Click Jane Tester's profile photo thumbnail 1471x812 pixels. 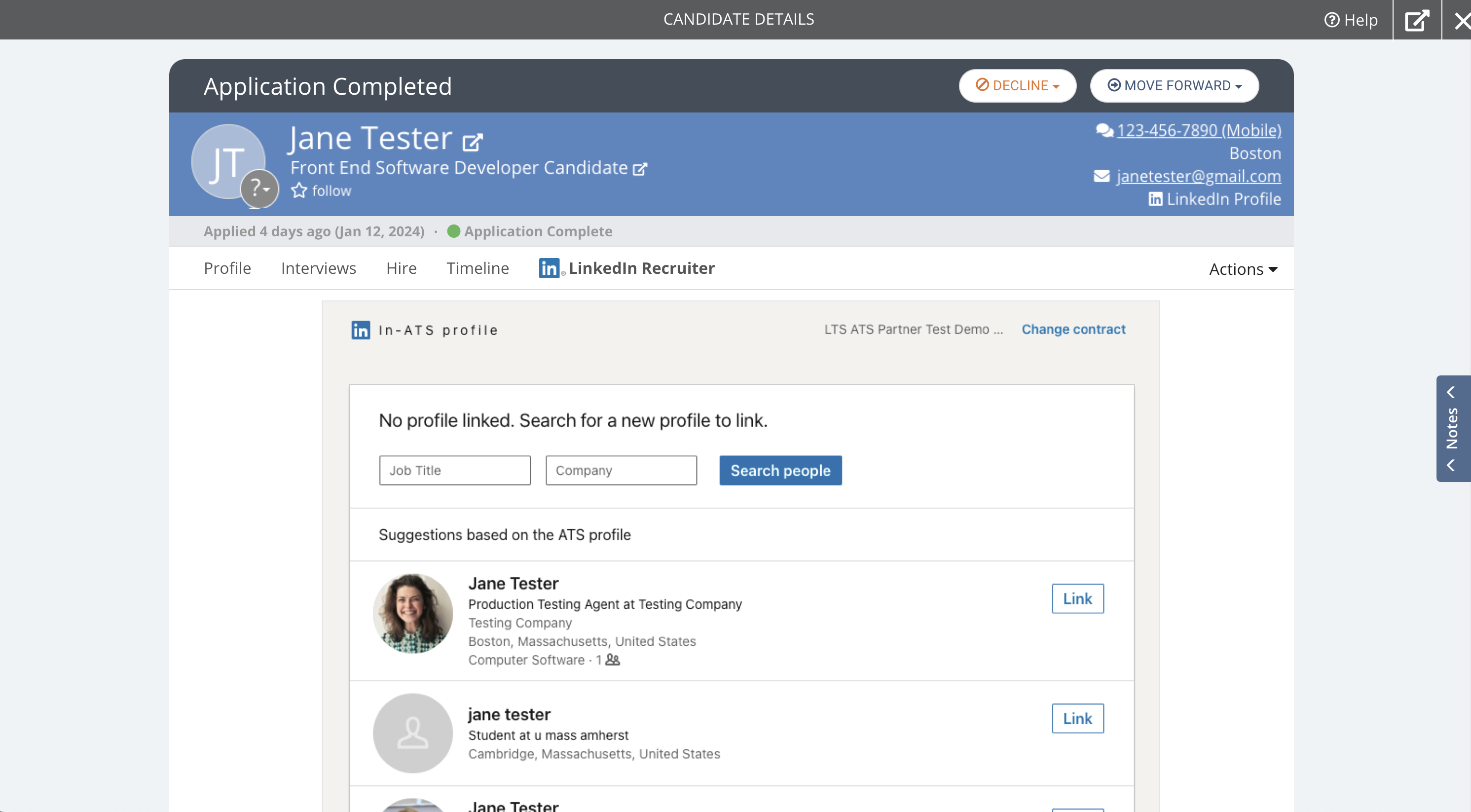[x=412, y=614]
